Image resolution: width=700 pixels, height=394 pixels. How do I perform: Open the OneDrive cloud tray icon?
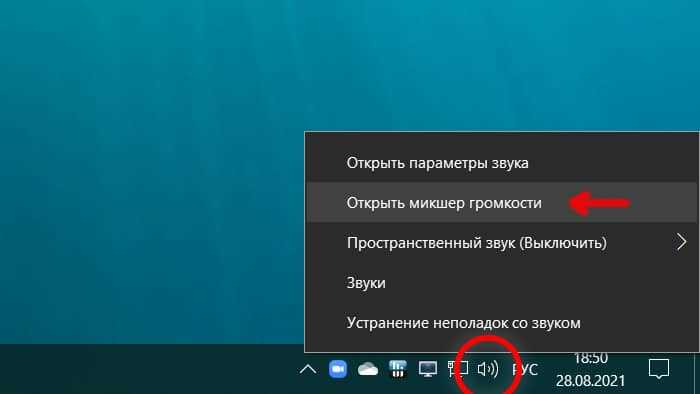click(x=368, y=369)
